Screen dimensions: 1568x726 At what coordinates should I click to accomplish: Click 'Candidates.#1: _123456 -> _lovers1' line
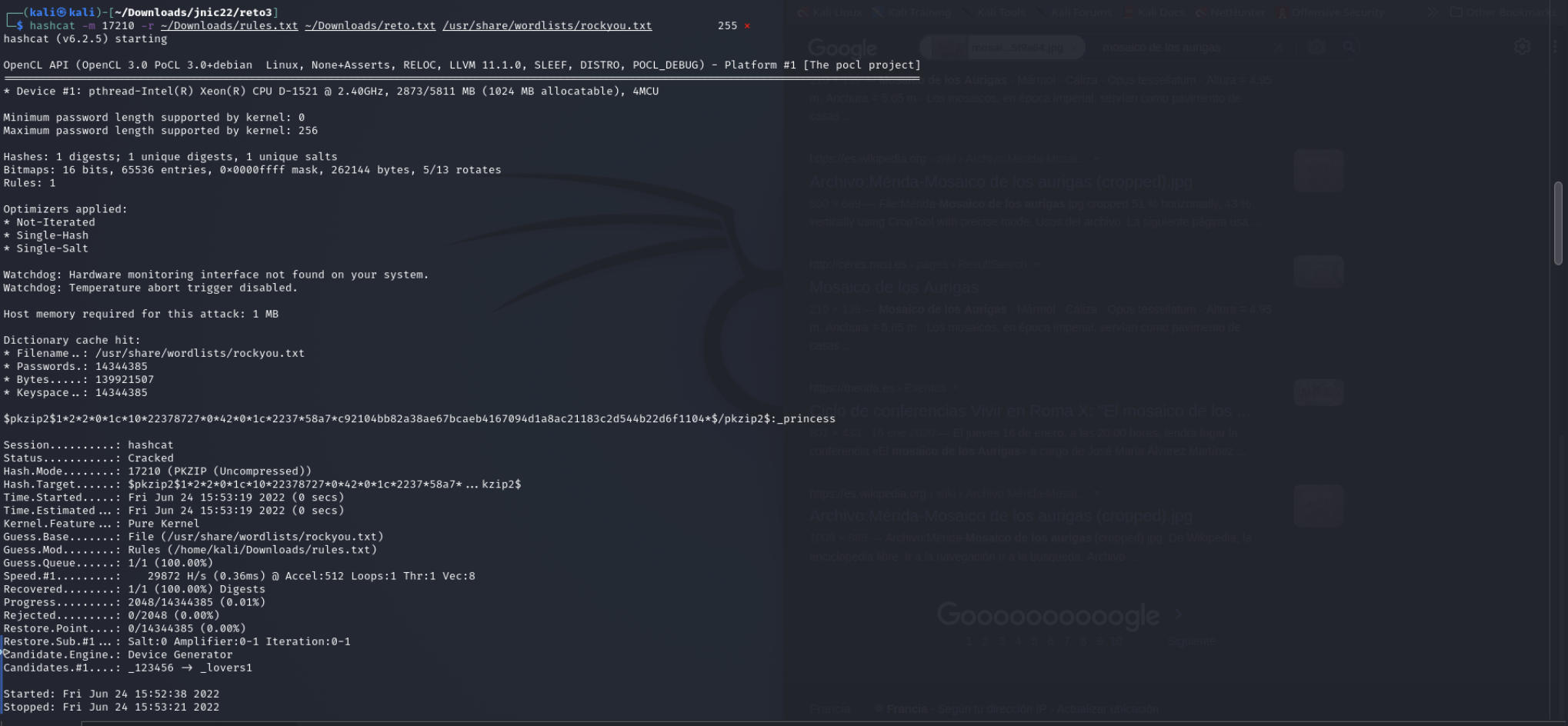pyautogui.click(x=128, y=668)
